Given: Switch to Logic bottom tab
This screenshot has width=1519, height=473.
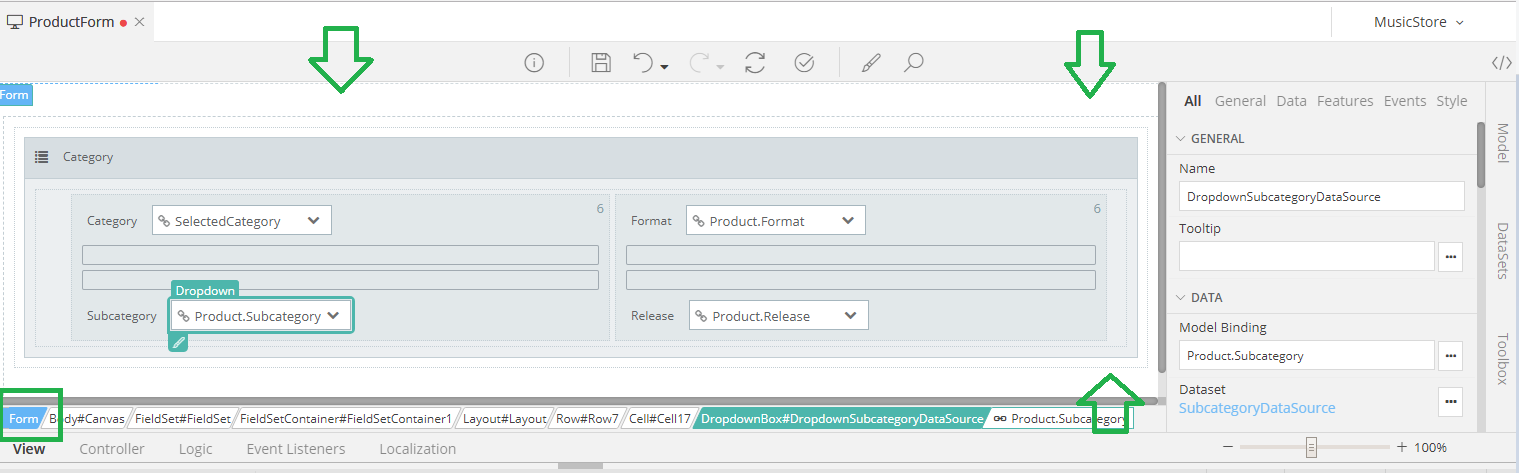Looking at the screenshot, I should point(195,449).
